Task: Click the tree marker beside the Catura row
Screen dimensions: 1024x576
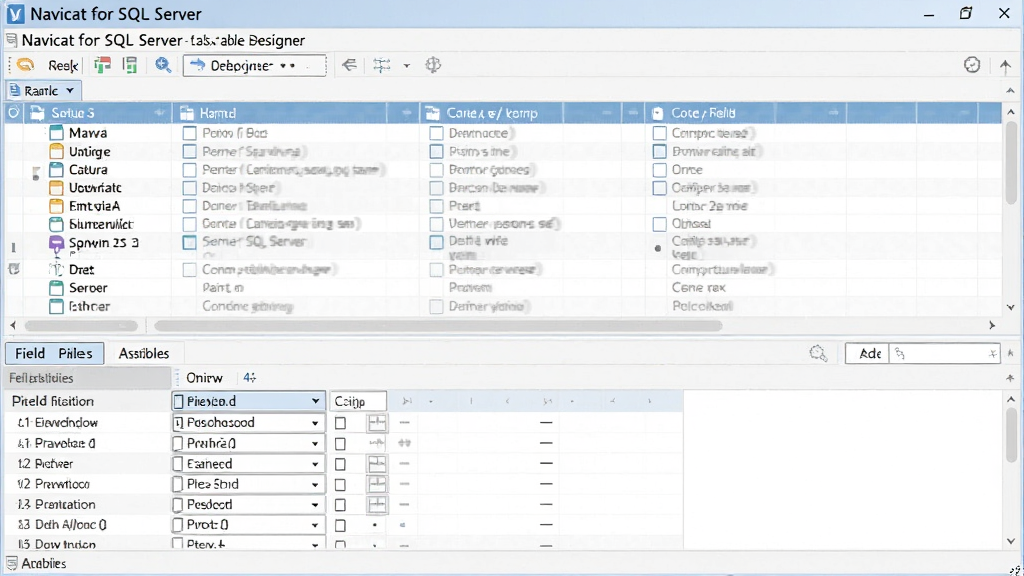Action: point(36,173)
